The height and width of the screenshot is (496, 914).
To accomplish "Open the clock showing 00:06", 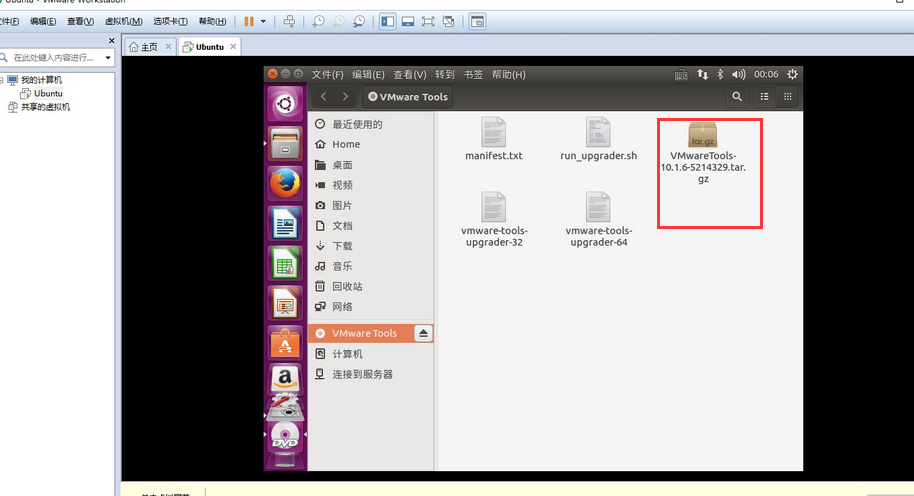I will click(x=766, y=75).
